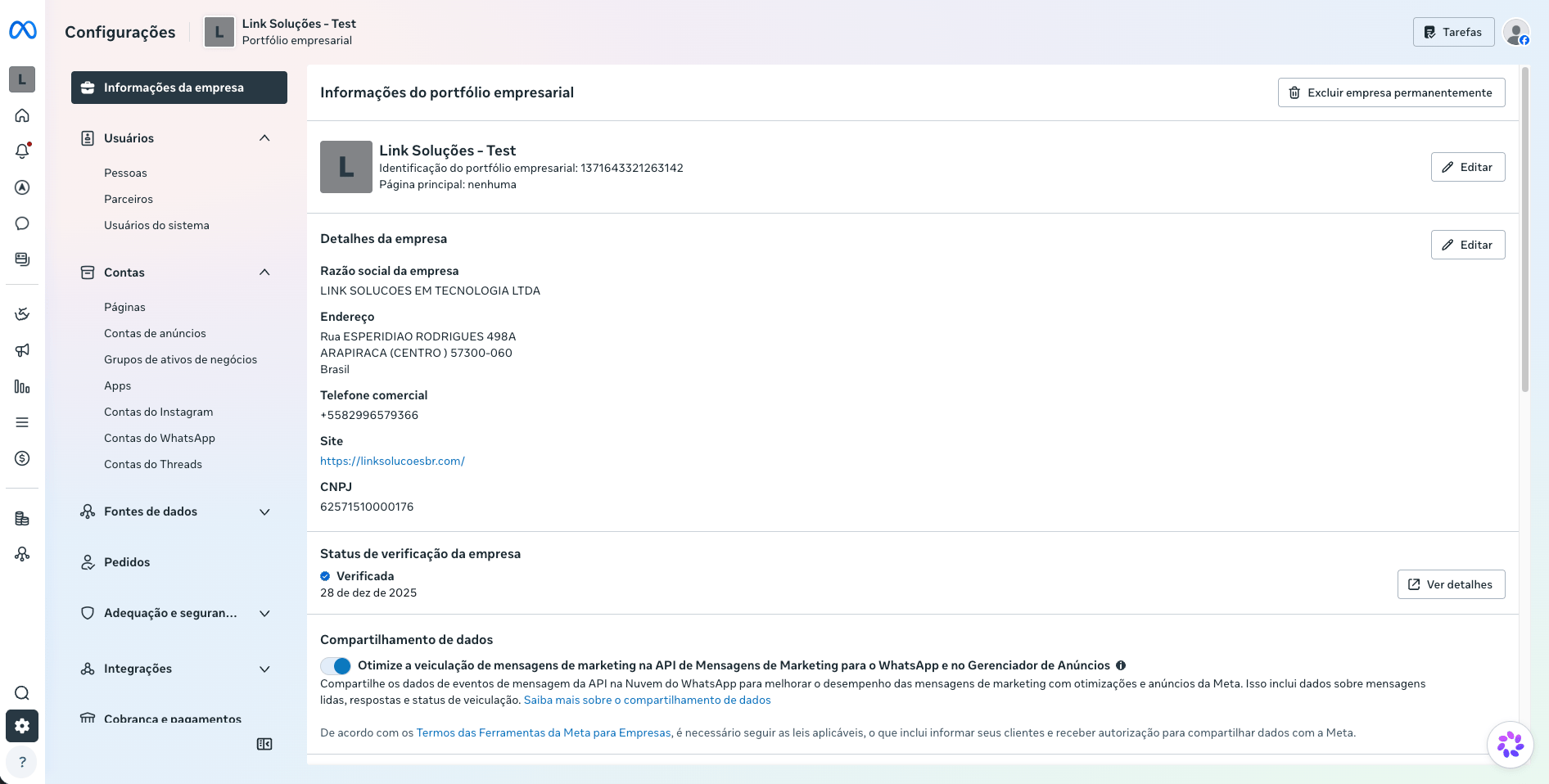Screen dimensions: 1549x784
Task: Click the settings gear icon
Action: pyautogui.click(x=22, y=726)
